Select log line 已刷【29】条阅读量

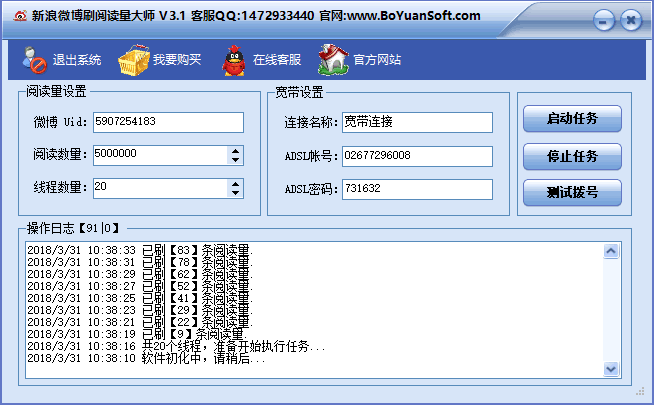click(140, 310)
